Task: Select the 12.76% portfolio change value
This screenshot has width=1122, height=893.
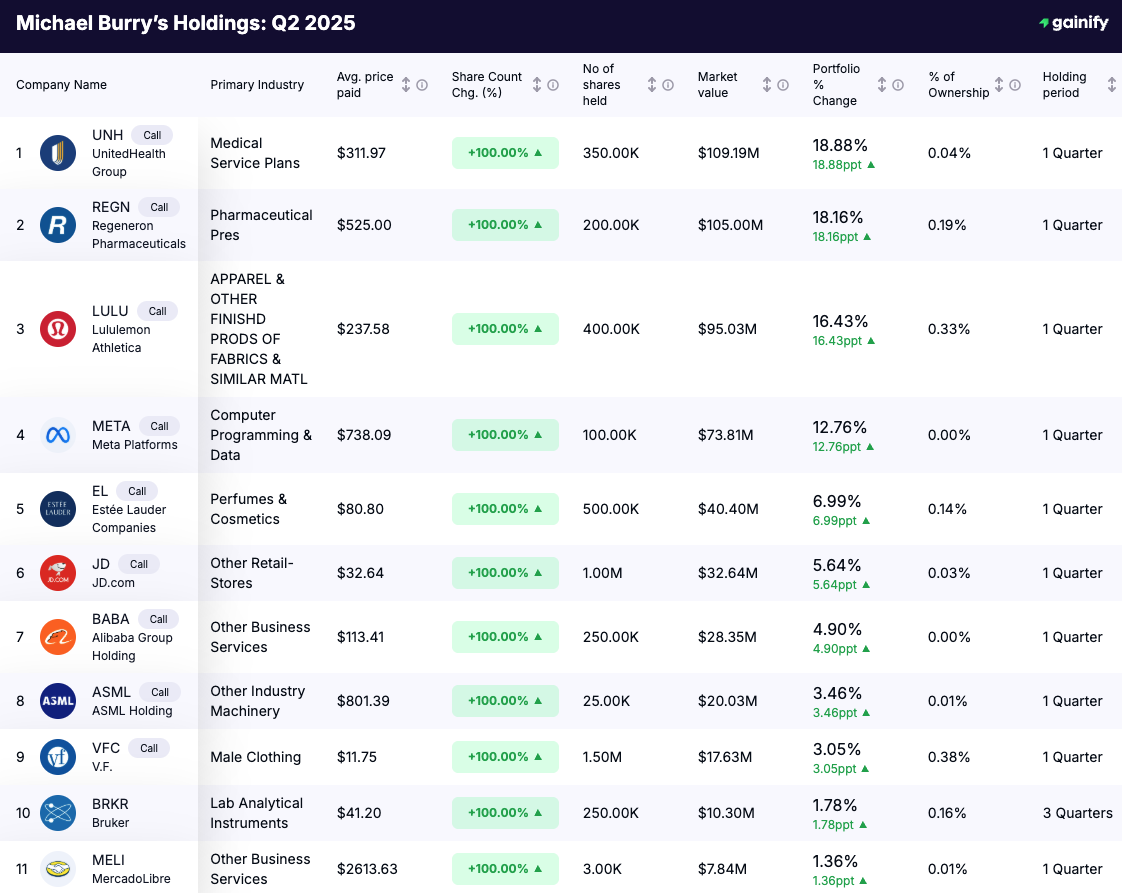Action: coord(839,427)
